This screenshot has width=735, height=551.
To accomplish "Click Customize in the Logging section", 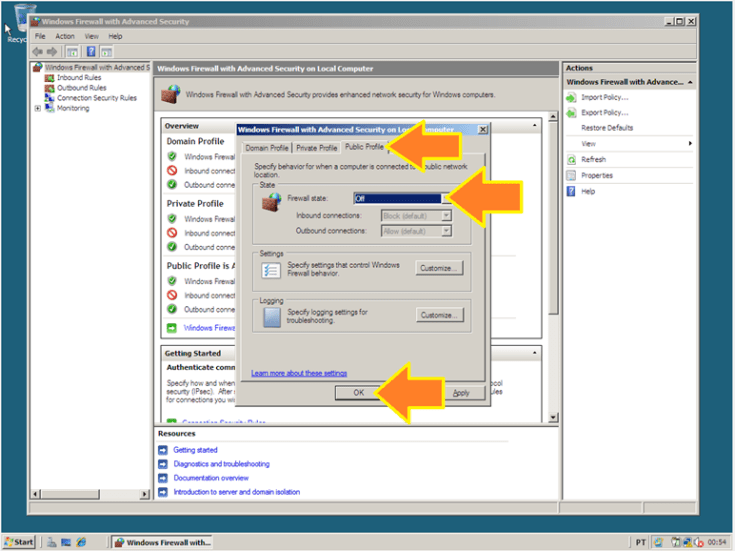I will point(440,315).
